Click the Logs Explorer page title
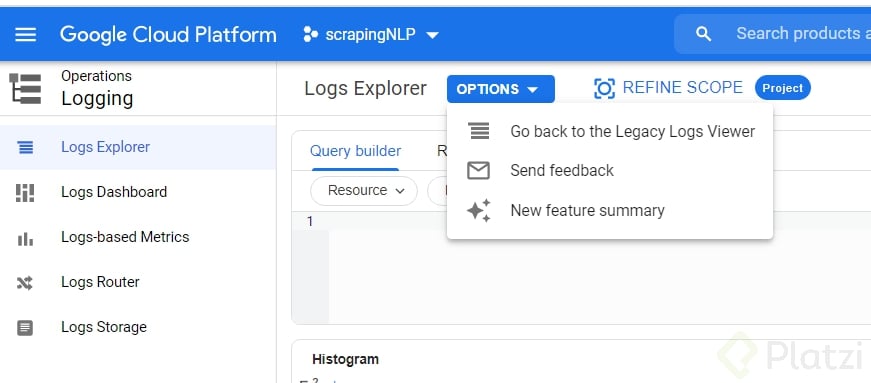Image resolution: width=871 pixels, height=383 pixels. point(366,88)
